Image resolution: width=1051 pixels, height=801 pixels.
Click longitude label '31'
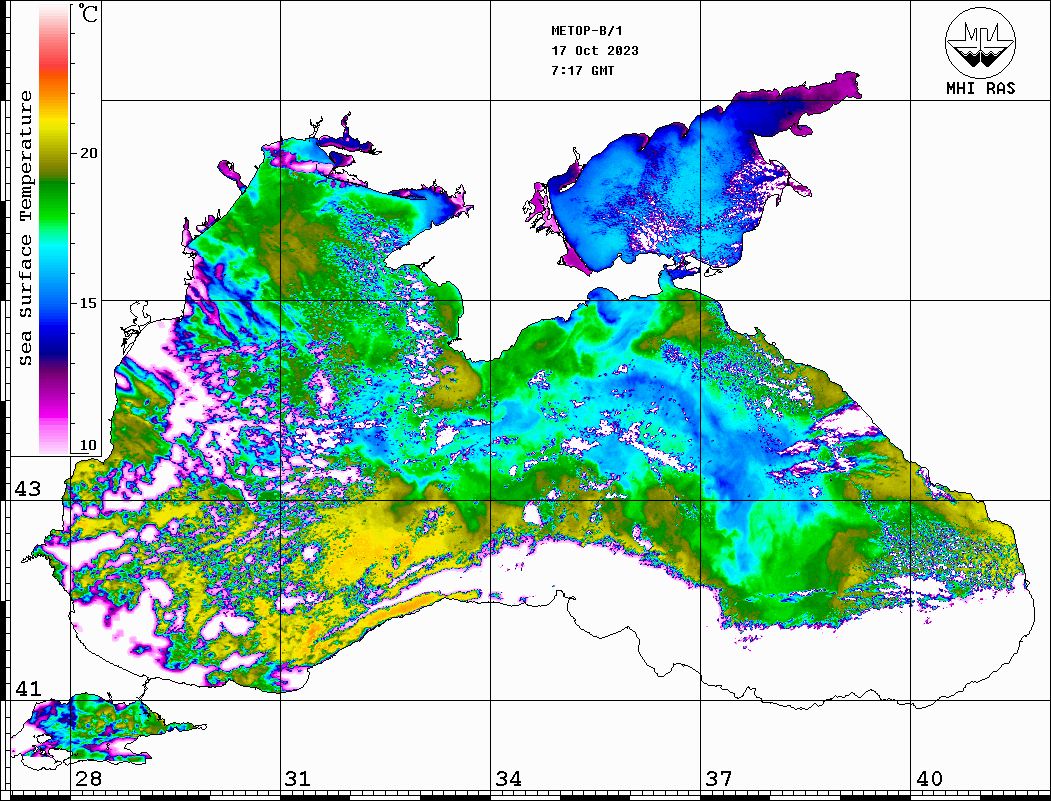(298, 779)
